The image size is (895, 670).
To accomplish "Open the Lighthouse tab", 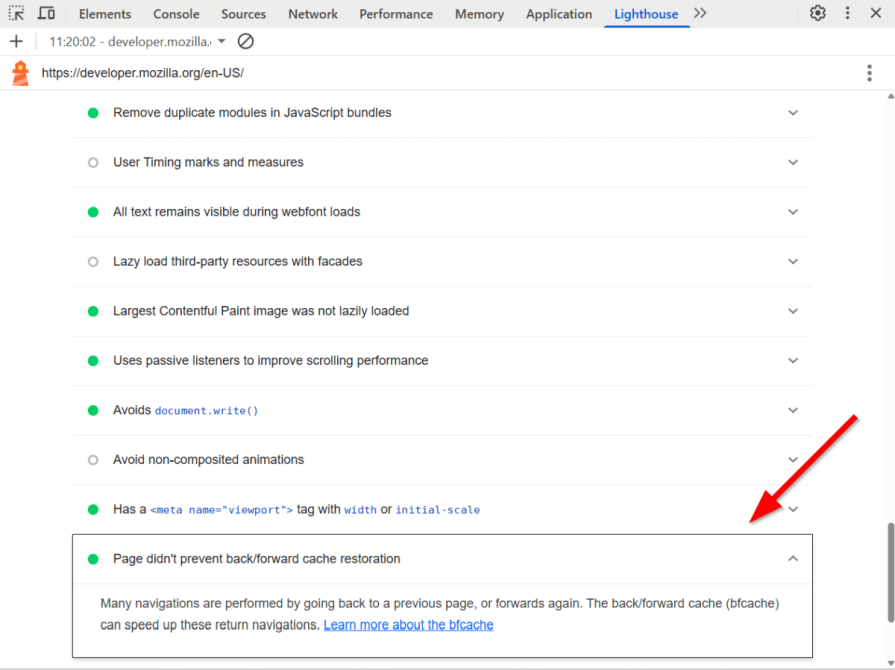I will pos(645,13).
